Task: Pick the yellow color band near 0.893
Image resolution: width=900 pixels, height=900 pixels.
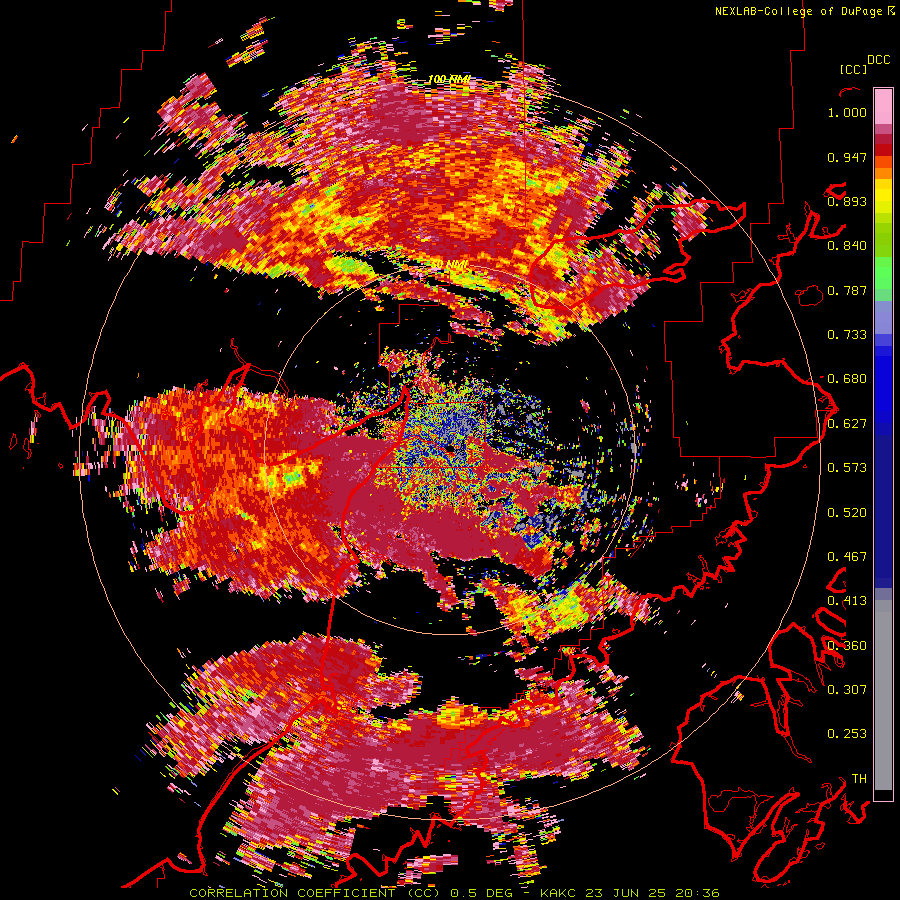Action: (x=883, y=196)
